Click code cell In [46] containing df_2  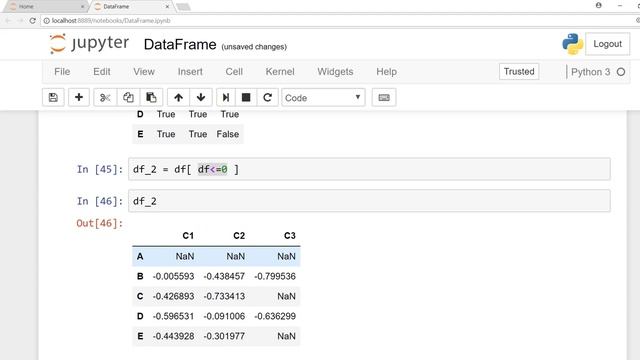point(369,201)
